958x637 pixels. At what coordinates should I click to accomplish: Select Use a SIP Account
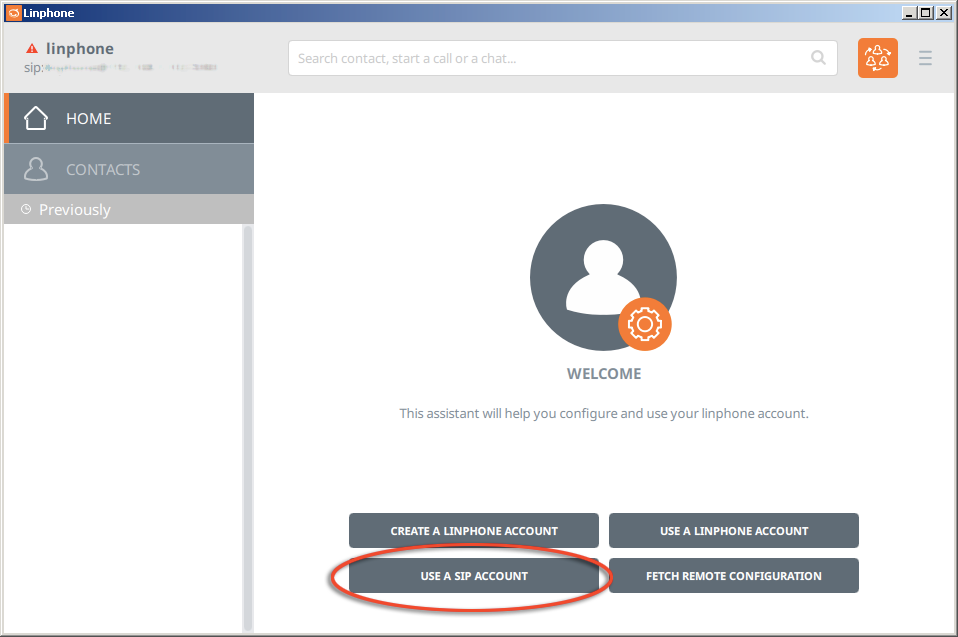click(x=474, y=576)
